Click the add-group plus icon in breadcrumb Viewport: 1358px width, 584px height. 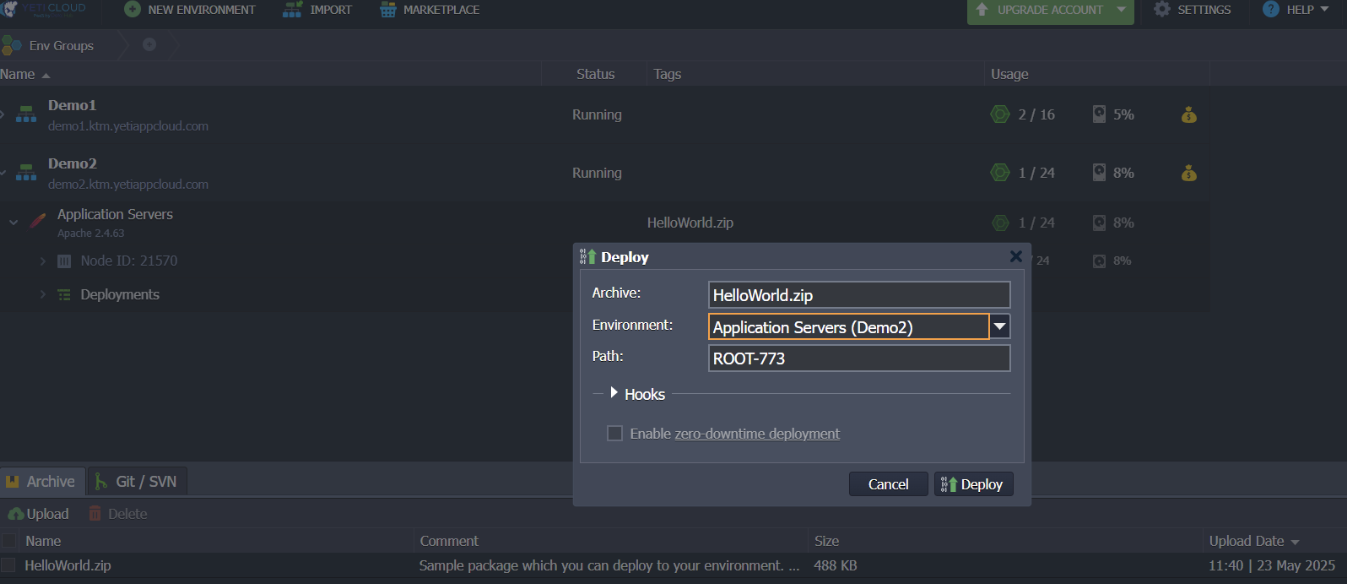coord(149,45)
